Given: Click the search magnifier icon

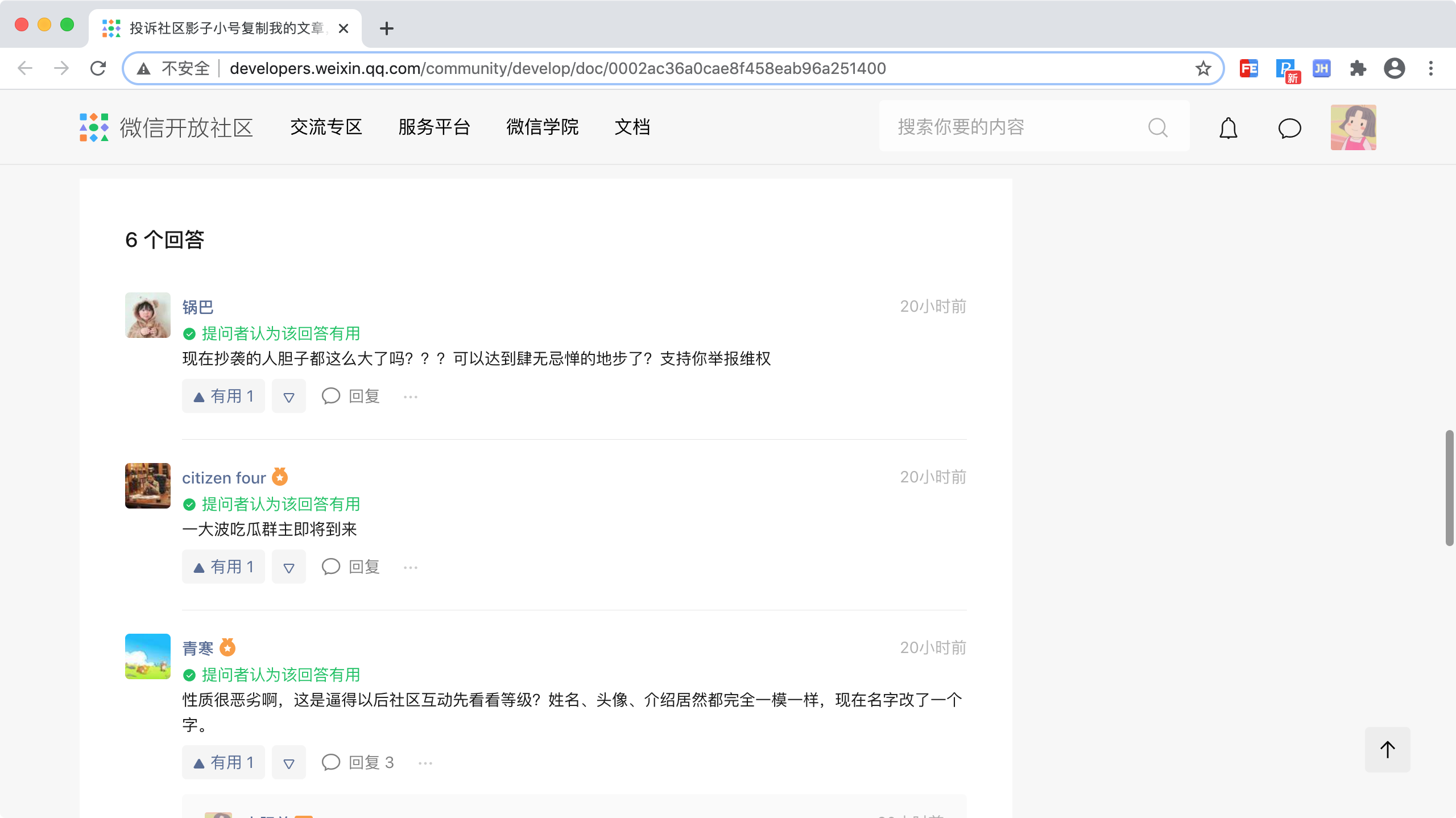Looking at the screenshot, I should tap(1157, 127).
